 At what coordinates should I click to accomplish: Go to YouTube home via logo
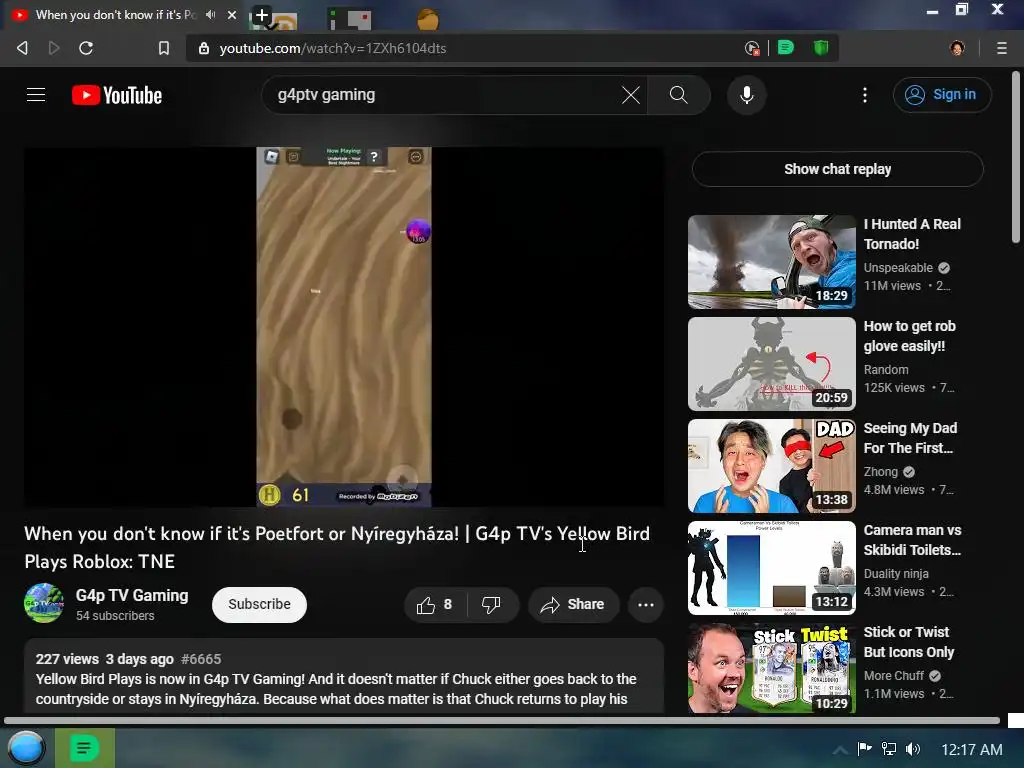click(x=117, y=95)
